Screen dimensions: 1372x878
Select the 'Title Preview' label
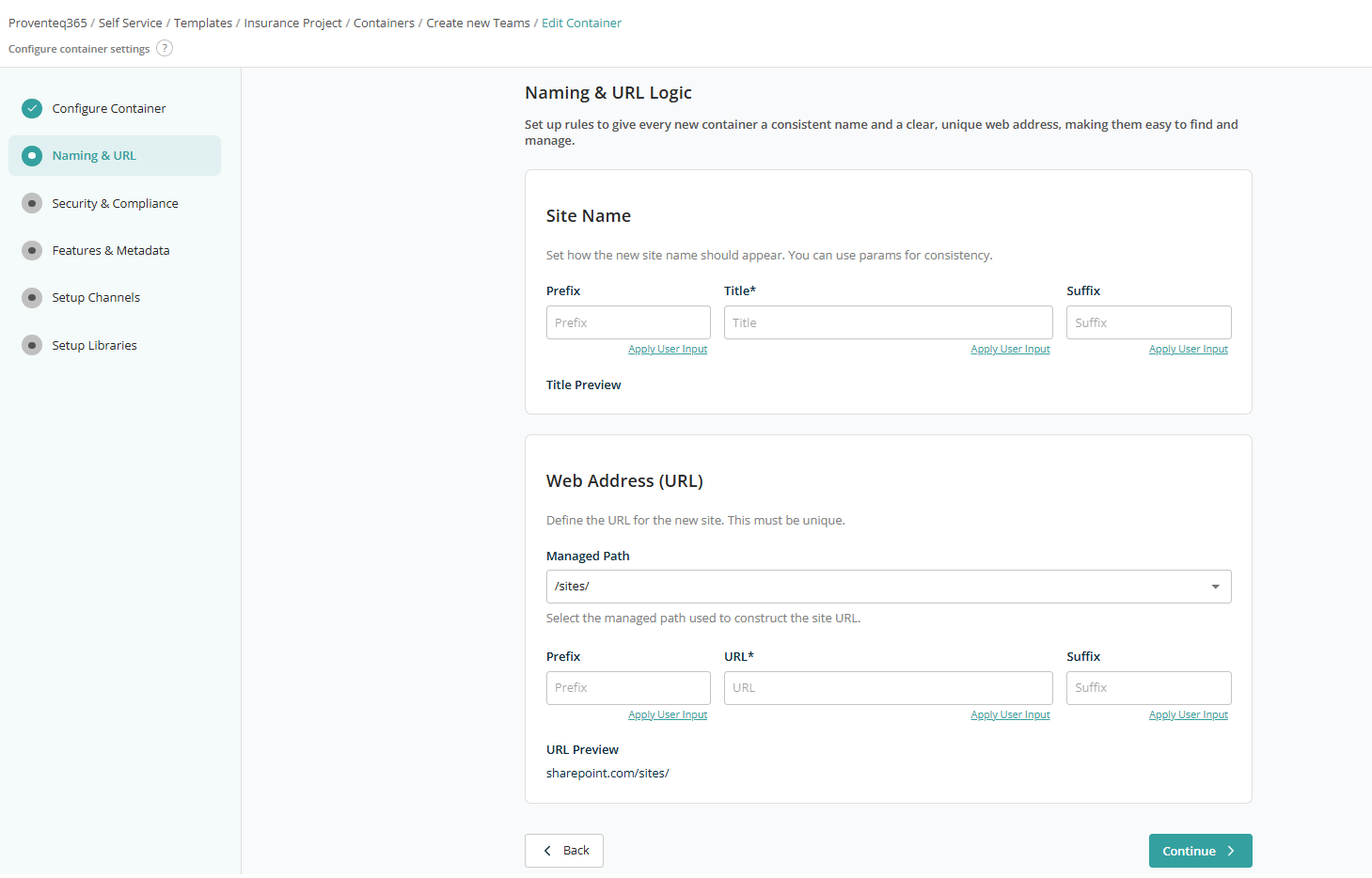tap(584, 385)
